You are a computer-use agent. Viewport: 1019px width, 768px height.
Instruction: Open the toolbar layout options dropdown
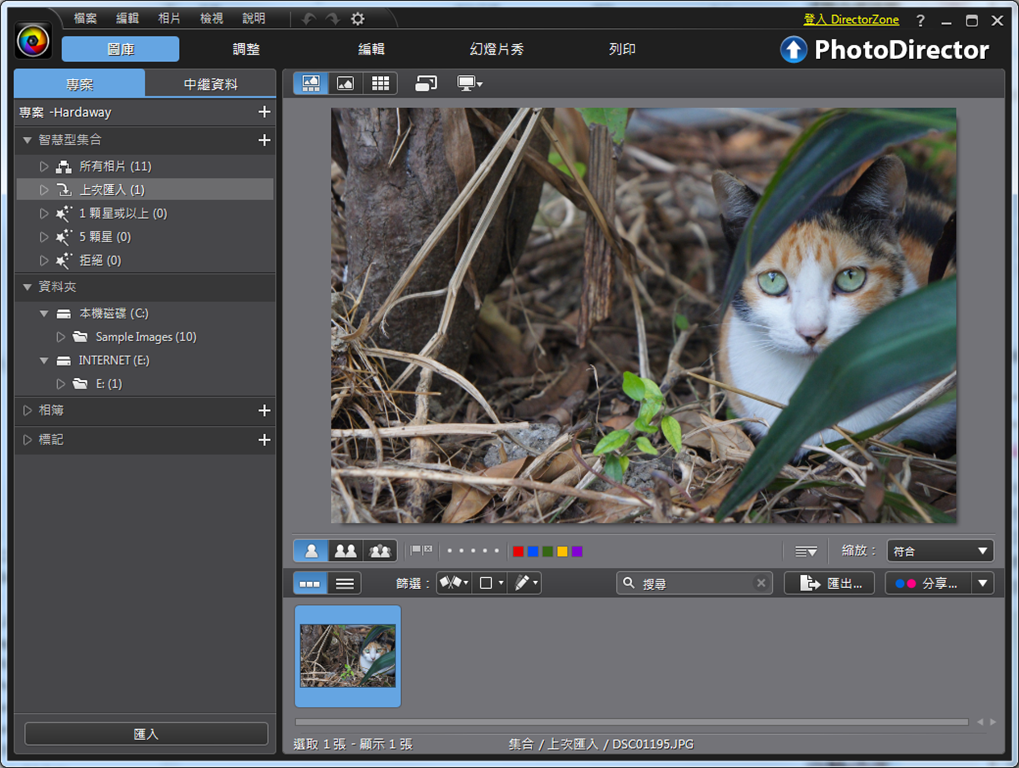(806, 551)
